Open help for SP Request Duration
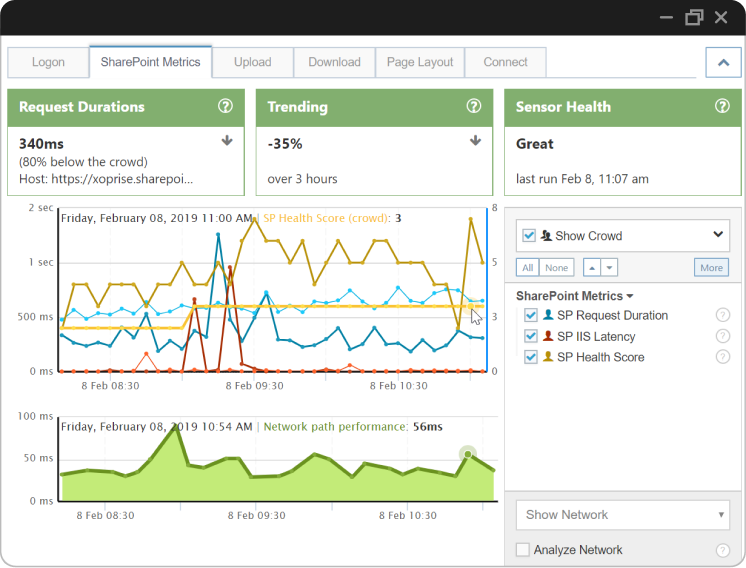This screenshot has width=746, height=568. point(723,315)
